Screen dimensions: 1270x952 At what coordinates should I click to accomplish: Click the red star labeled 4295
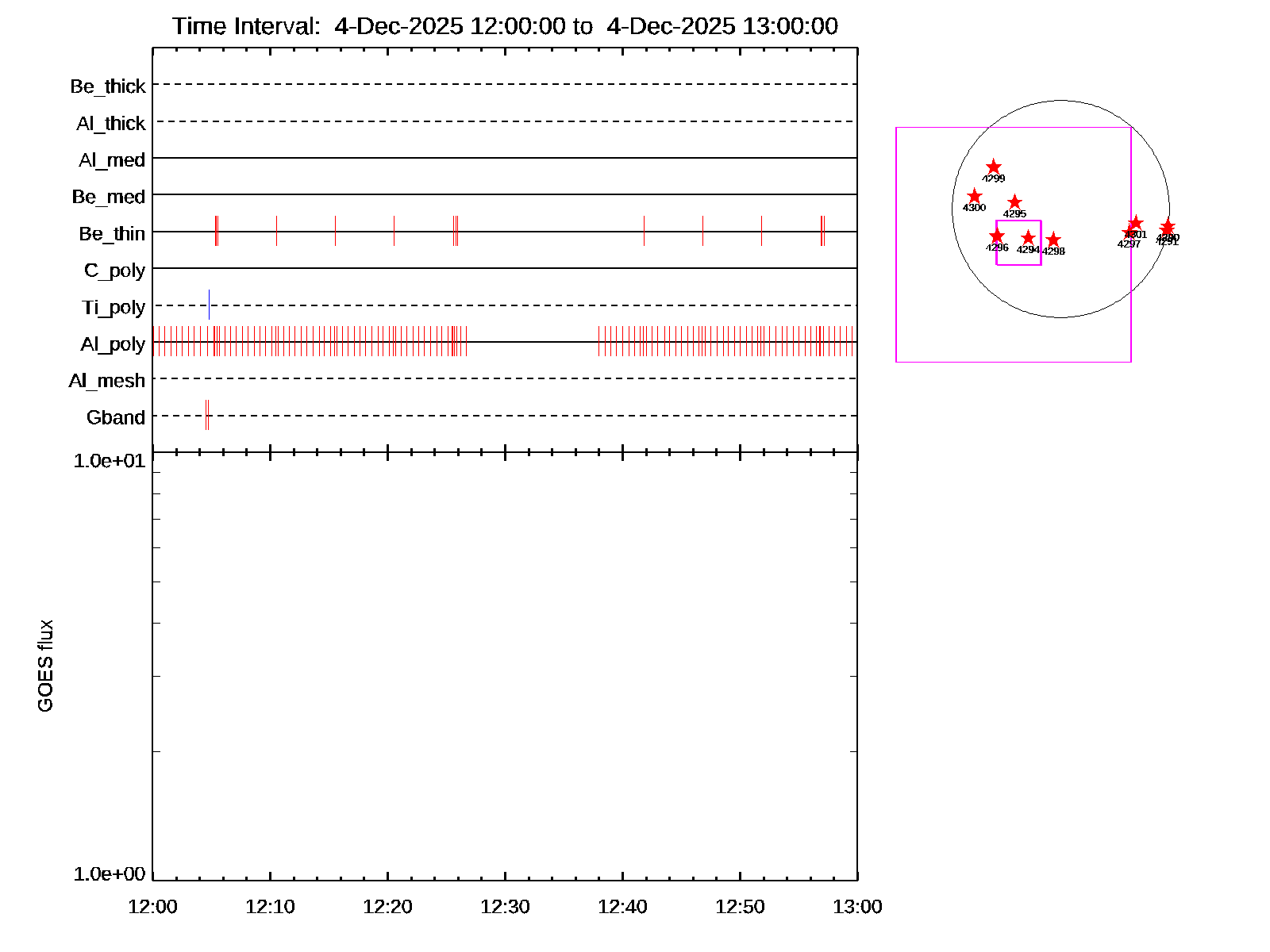tap(1014, 202)
